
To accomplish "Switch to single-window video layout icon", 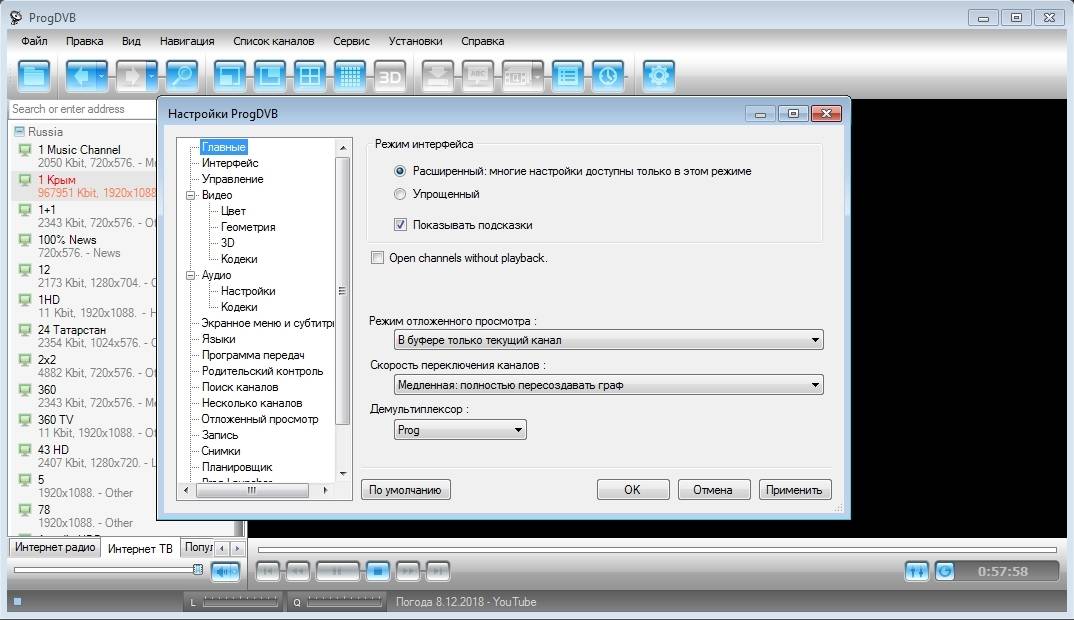I will (229, 76).
